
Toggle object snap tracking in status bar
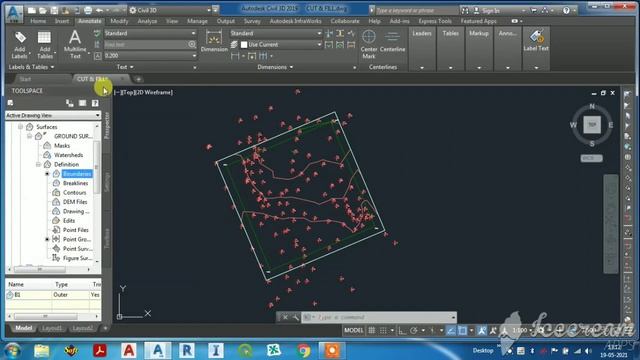[451, 330]
